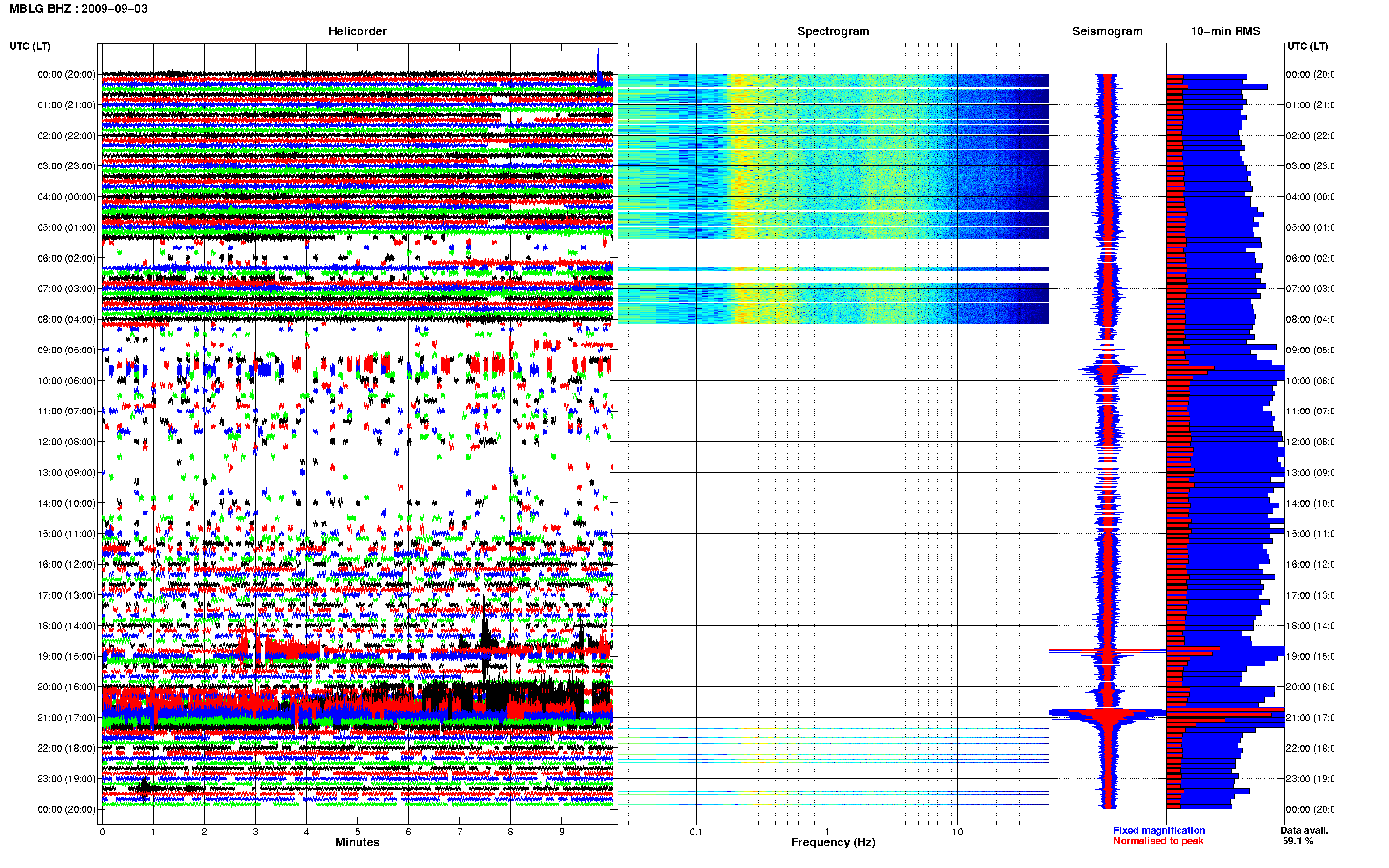Click the Seismogram panel heading
1389x868 pixels.
pyautogui.click(x=1107, y=31)
